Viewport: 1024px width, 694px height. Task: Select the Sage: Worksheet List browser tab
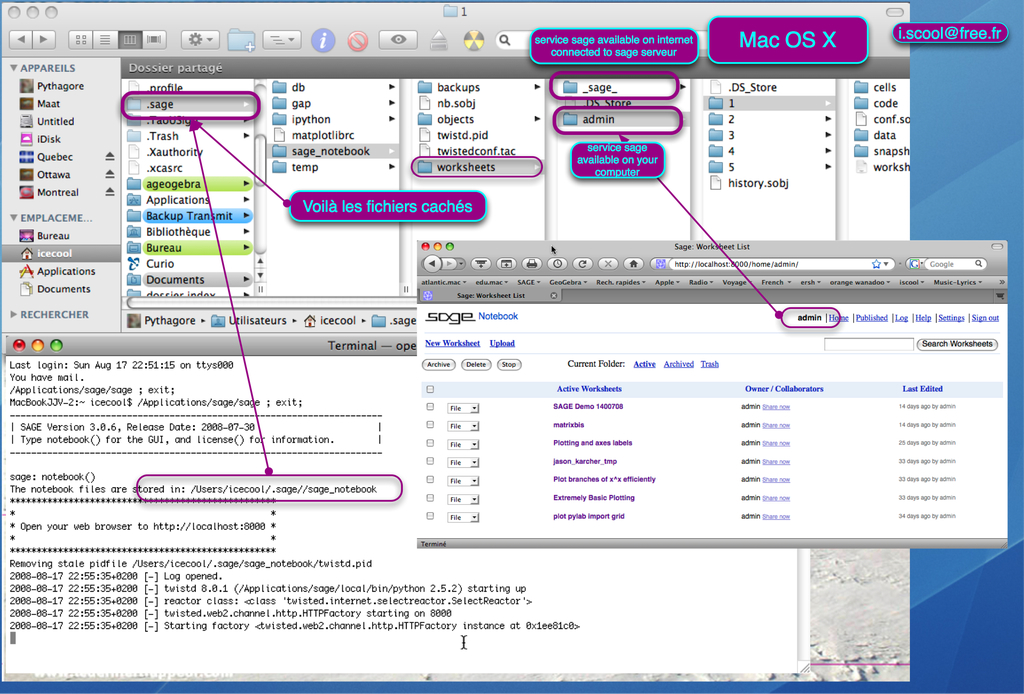click(490, 296)
